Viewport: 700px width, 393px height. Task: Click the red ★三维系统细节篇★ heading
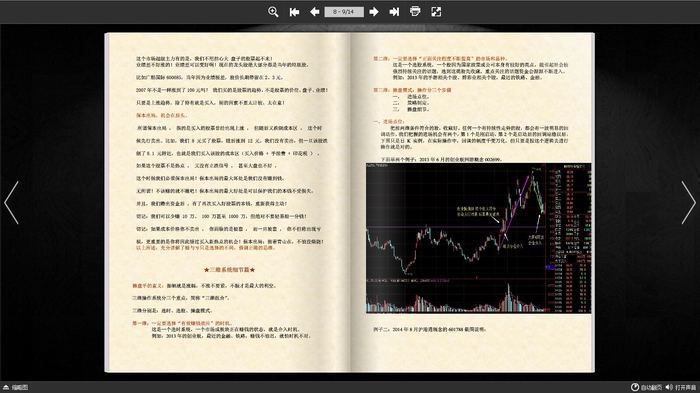point(229,270)
